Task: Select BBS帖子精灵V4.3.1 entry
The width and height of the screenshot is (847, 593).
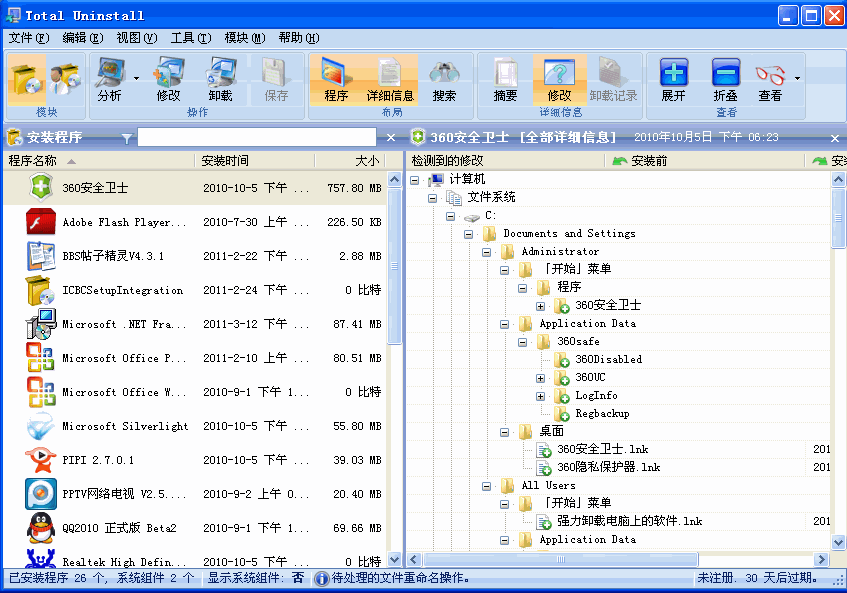Action: coord(195,256)
